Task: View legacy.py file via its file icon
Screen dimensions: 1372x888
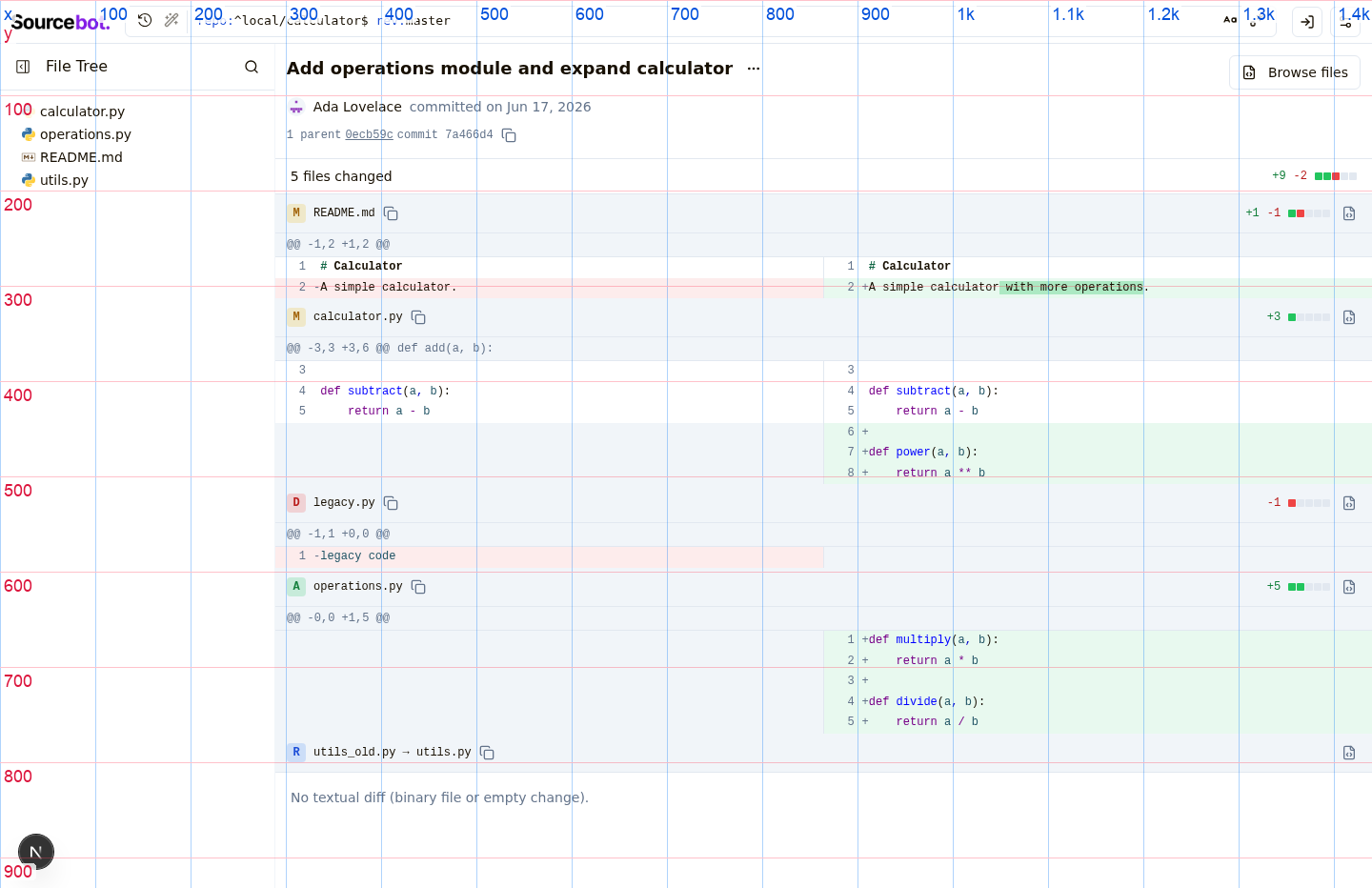Action: (1349, 503)
